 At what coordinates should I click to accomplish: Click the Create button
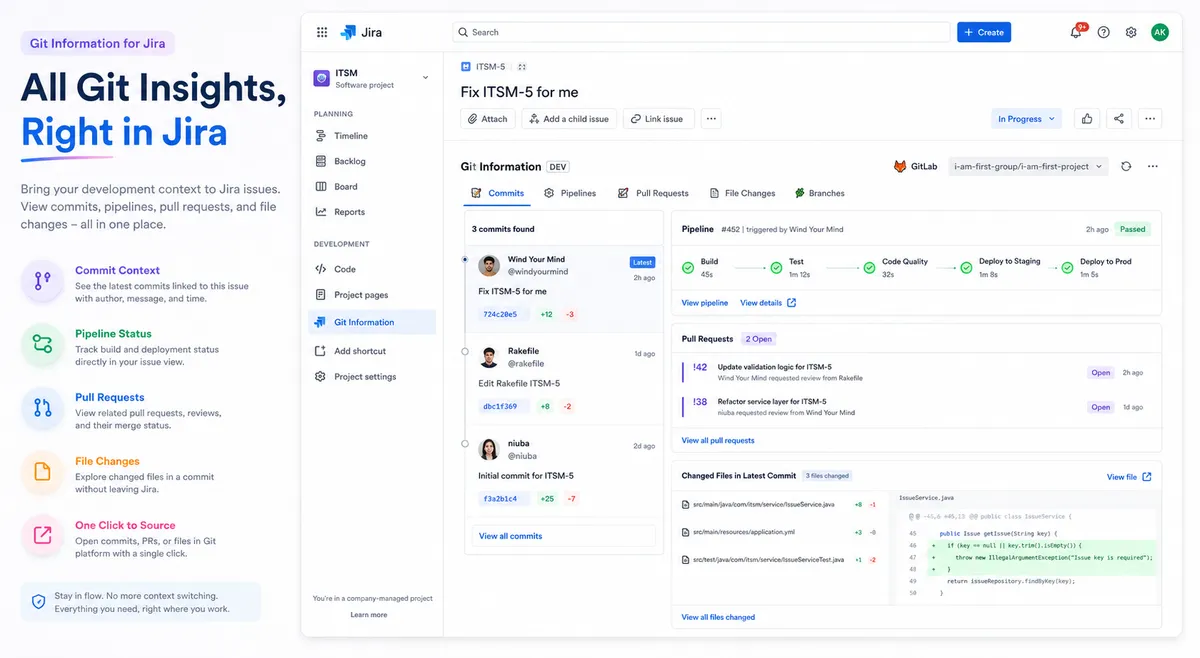[x=984, y=32]
